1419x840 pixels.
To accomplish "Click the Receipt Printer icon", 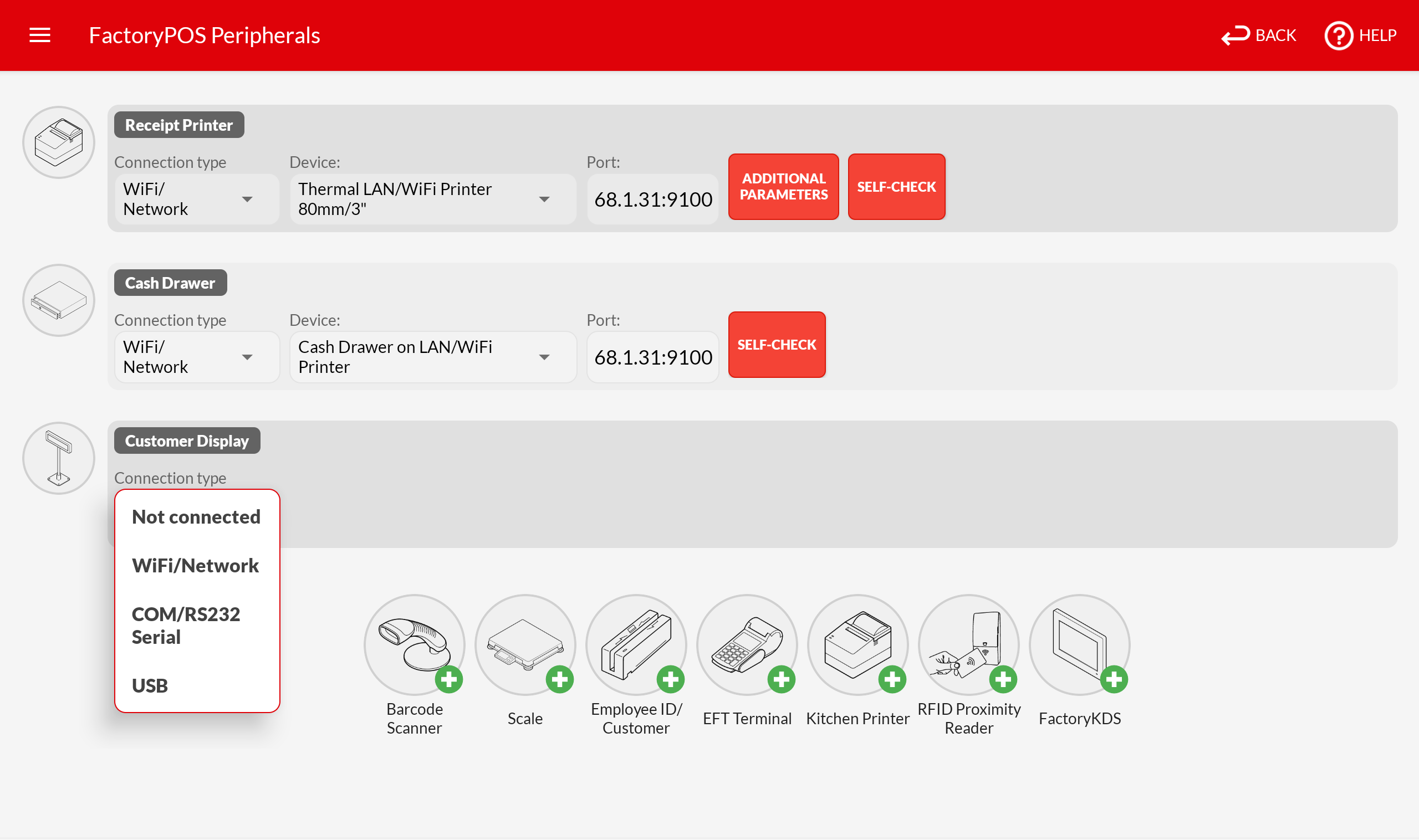I will click(59, 142).
